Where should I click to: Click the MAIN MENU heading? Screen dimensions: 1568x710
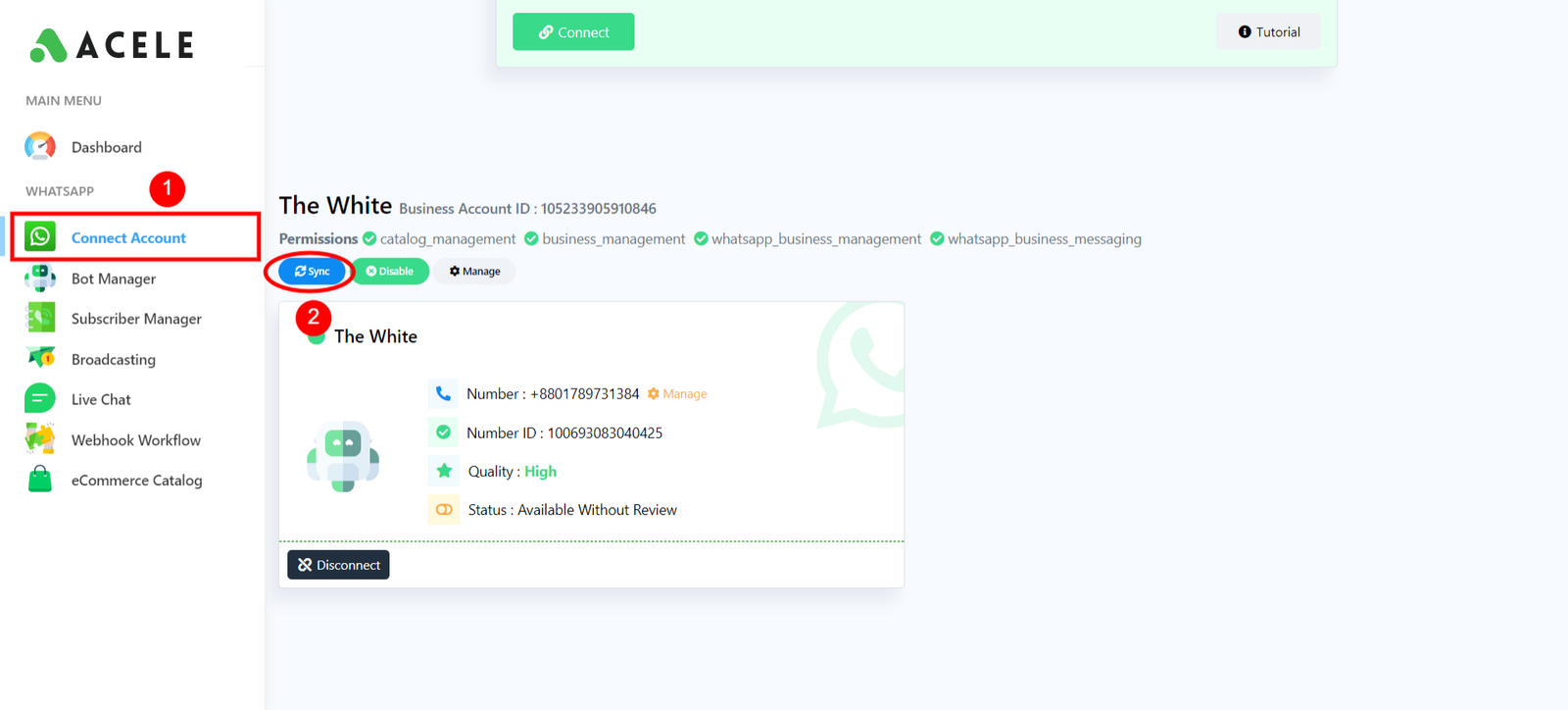click(x=64, y=101)
